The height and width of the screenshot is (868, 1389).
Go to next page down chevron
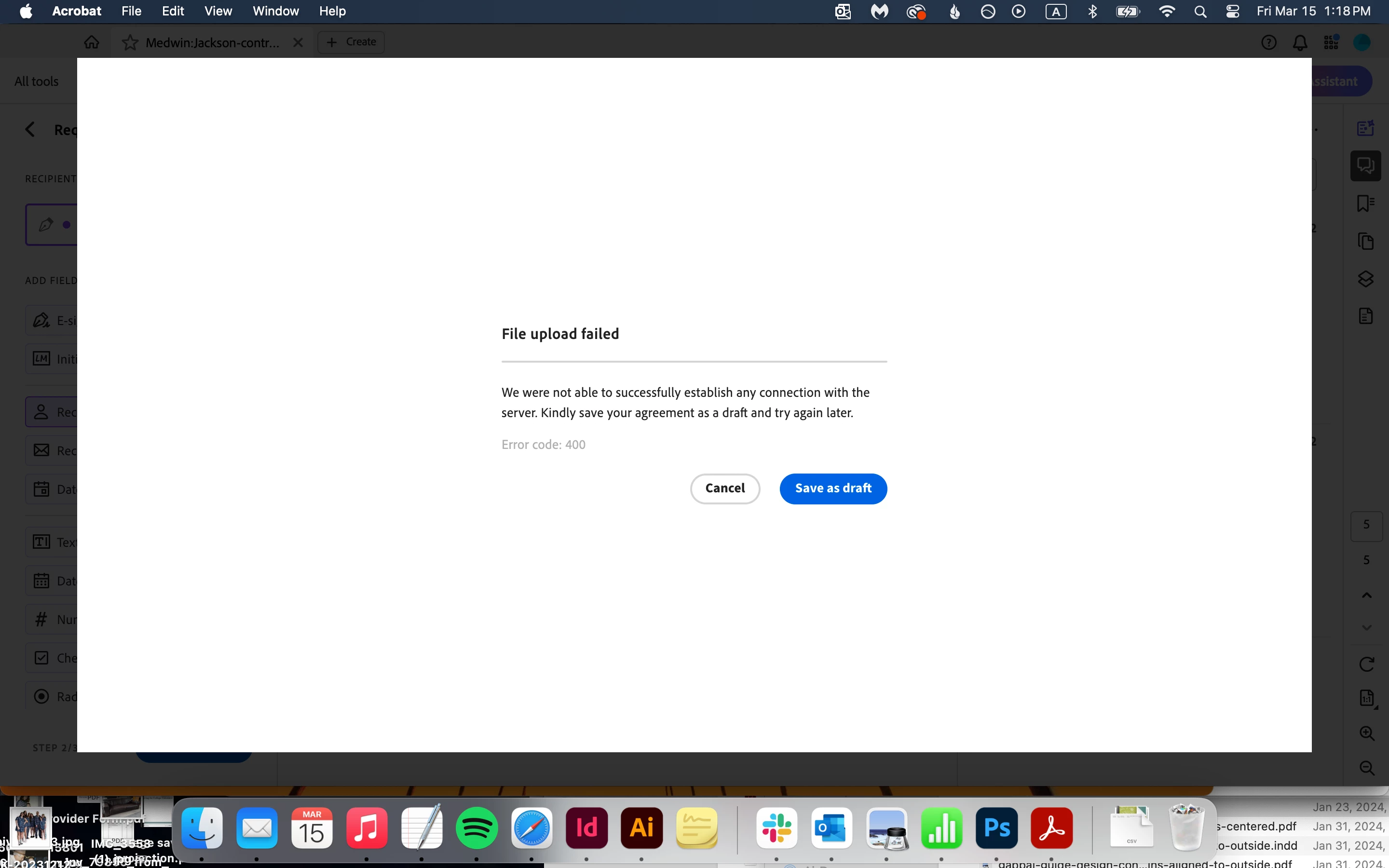1367,627
